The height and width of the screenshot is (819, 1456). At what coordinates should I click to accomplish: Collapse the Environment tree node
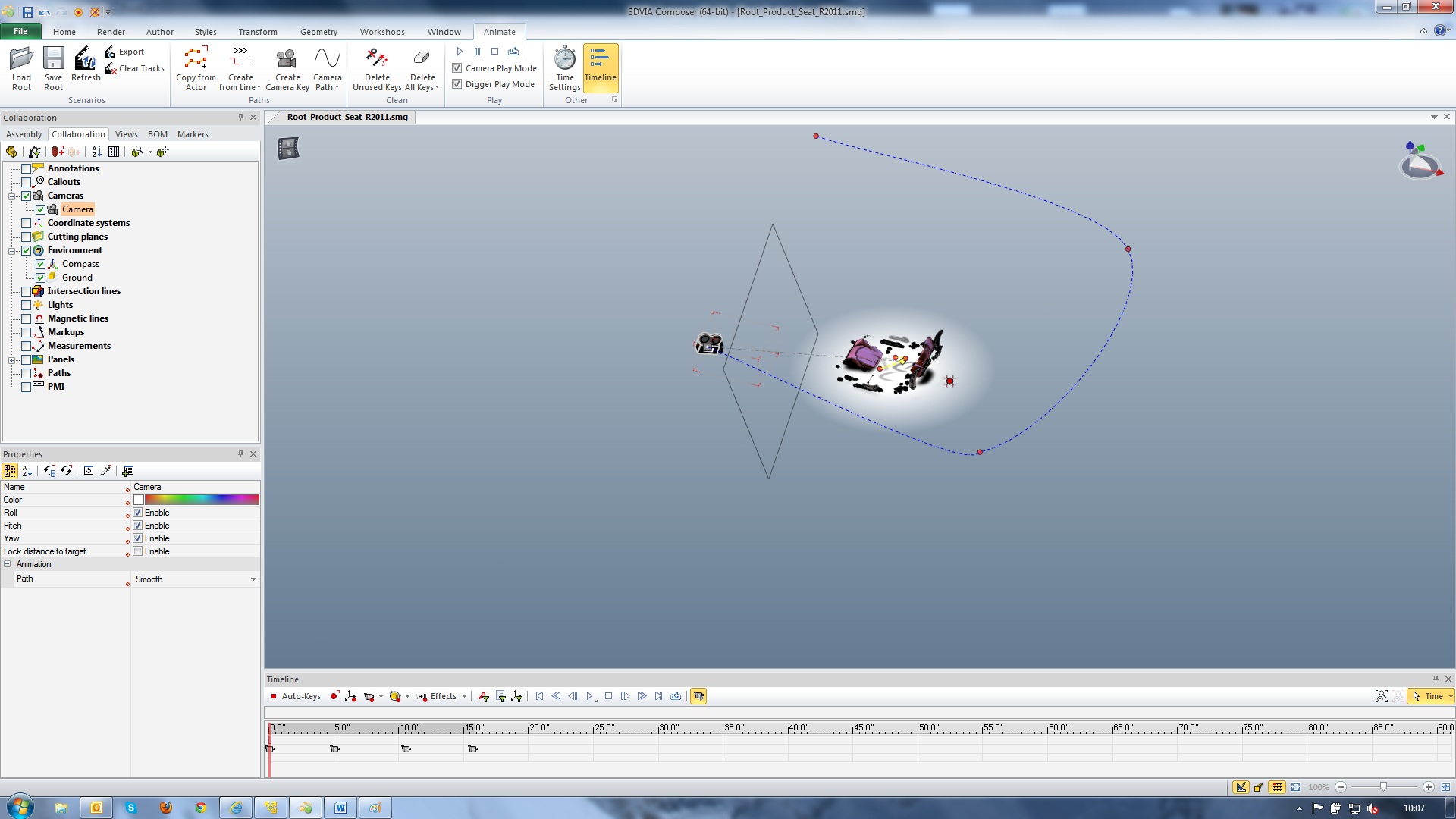12,251
